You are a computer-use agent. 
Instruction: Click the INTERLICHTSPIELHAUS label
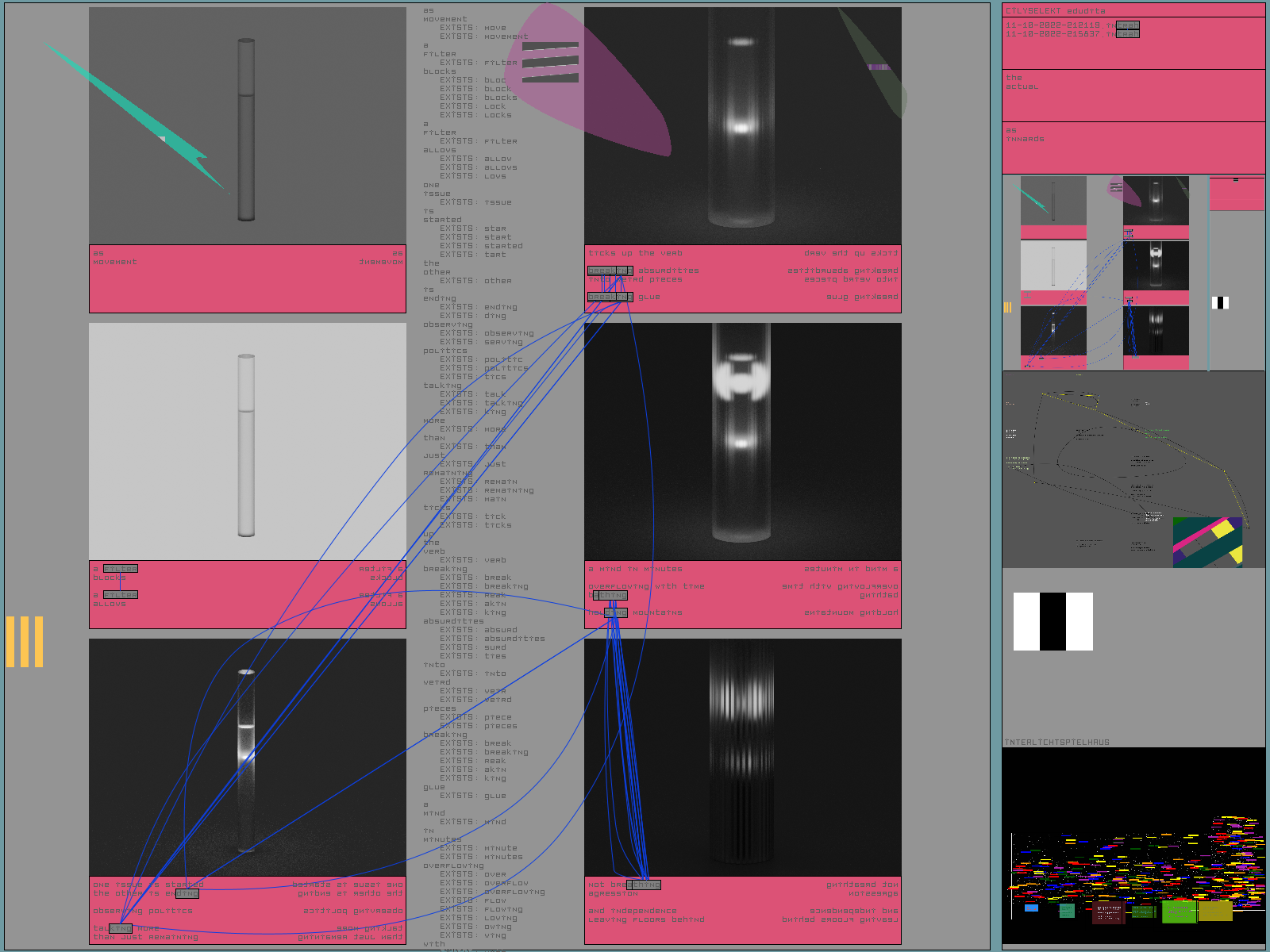1057,743
